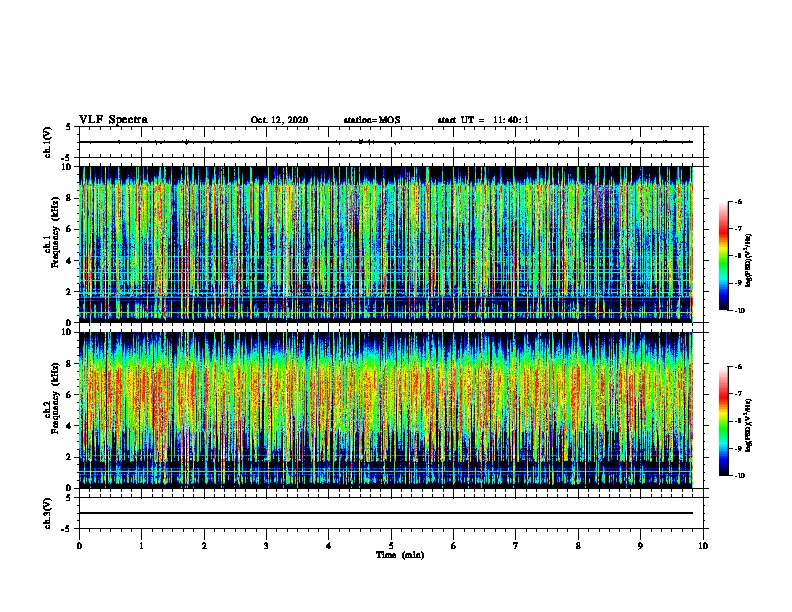Click the "station=MOS" label
The width and height of the screenshot is (792, 612).
pyautogui.click(x=372, y=120)
